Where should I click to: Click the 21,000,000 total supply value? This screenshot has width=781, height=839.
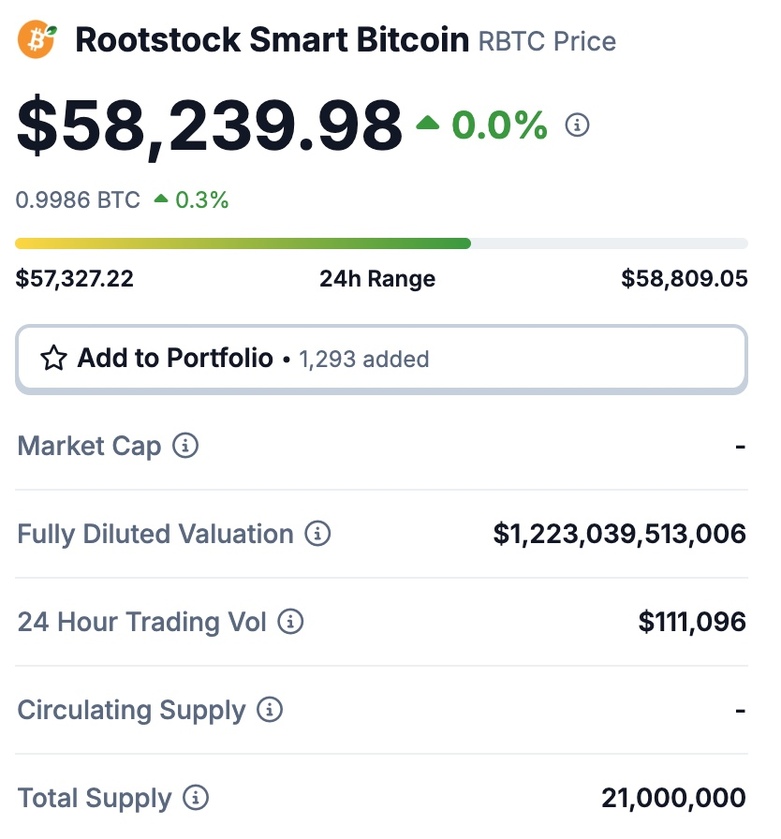(x=673, y=798)
